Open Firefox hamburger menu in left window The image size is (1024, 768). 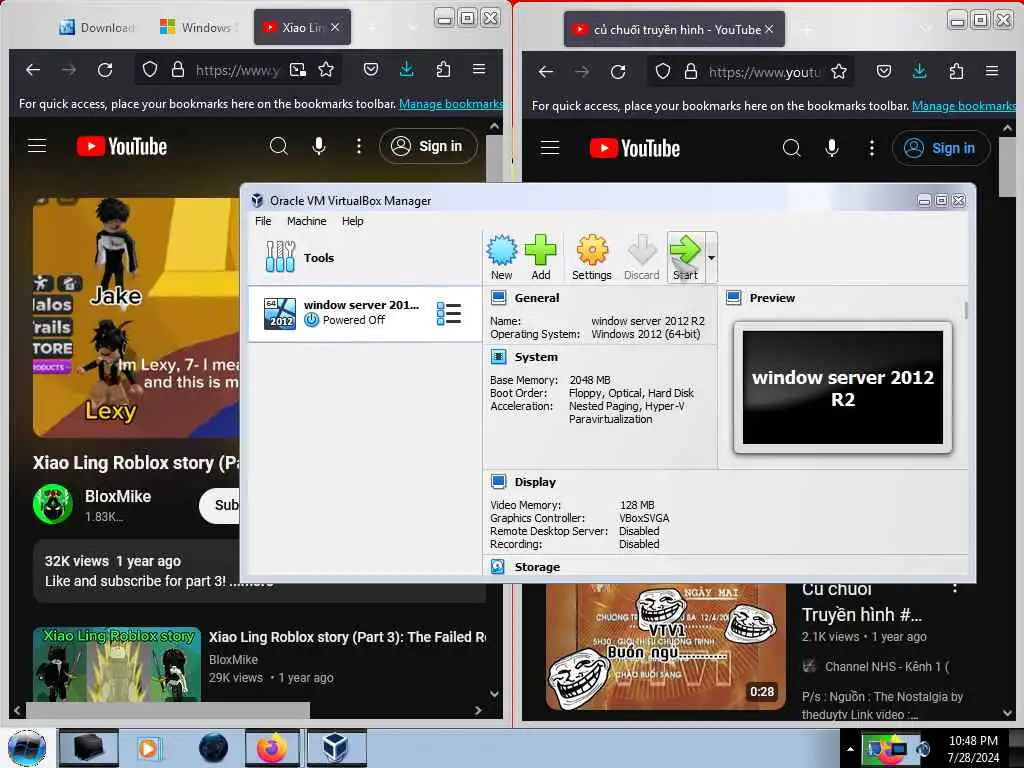click(479, 69)
